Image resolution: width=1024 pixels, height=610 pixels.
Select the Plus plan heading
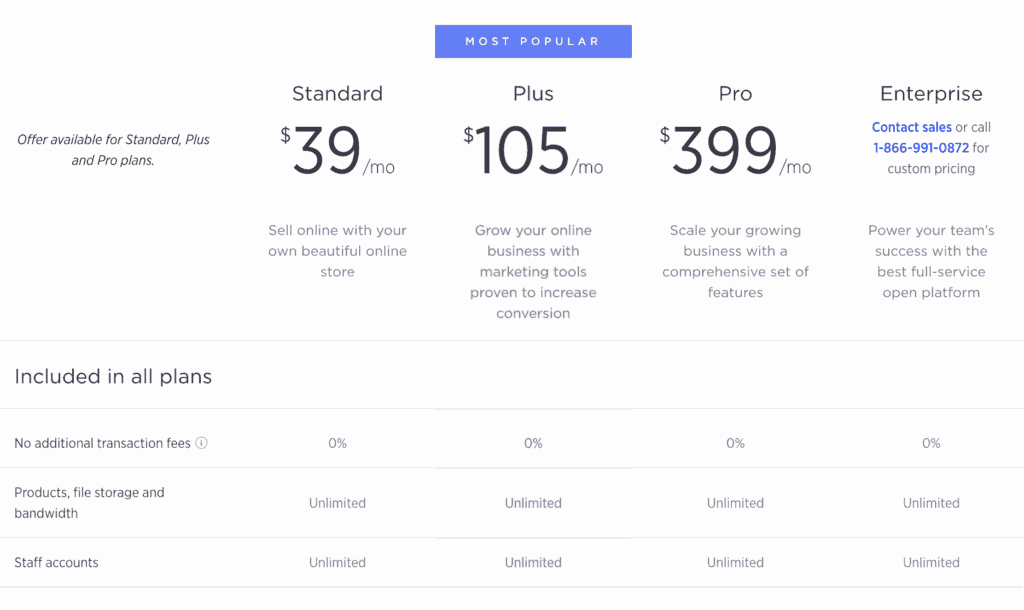tap(533, 93)
